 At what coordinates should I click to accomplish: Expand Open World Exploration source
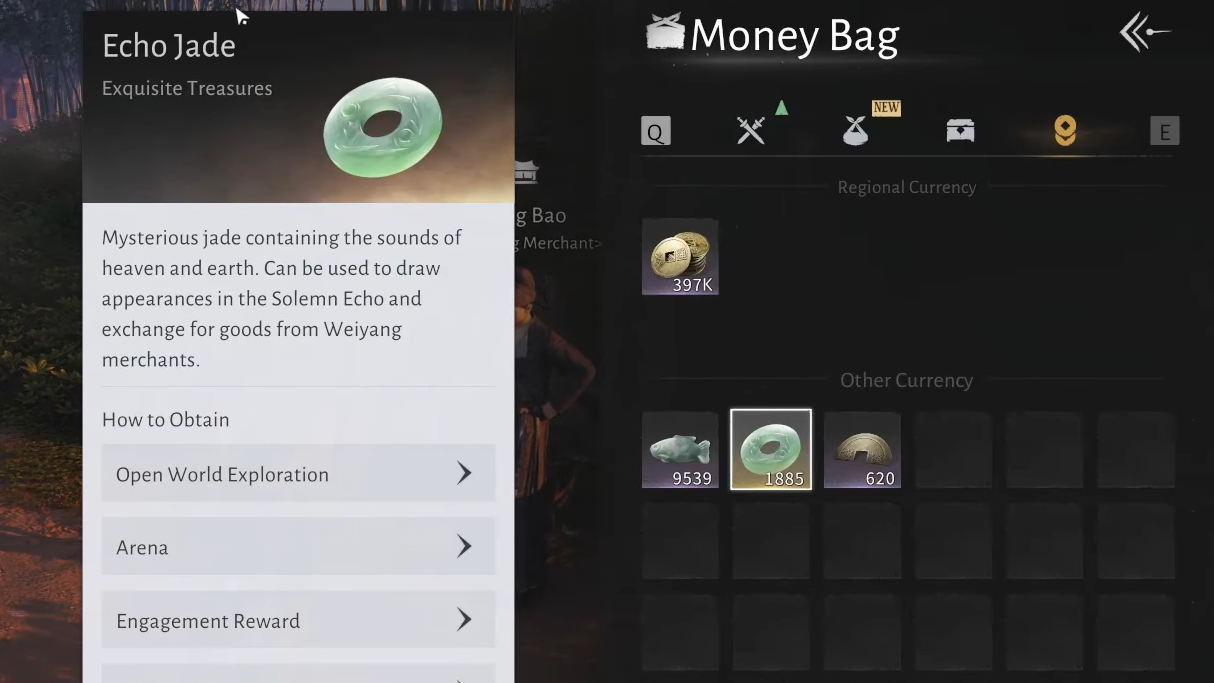pos(298,473)
